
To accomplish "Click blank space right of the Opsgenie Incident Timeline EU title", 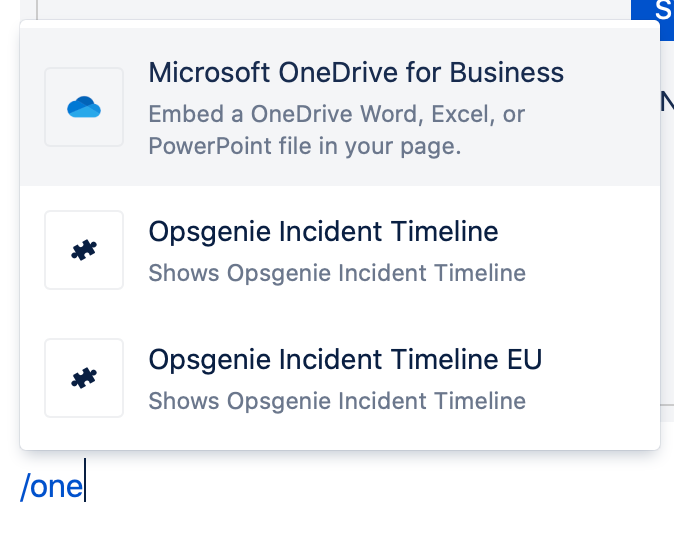I will pyautogui.click(x=600, y=360).
